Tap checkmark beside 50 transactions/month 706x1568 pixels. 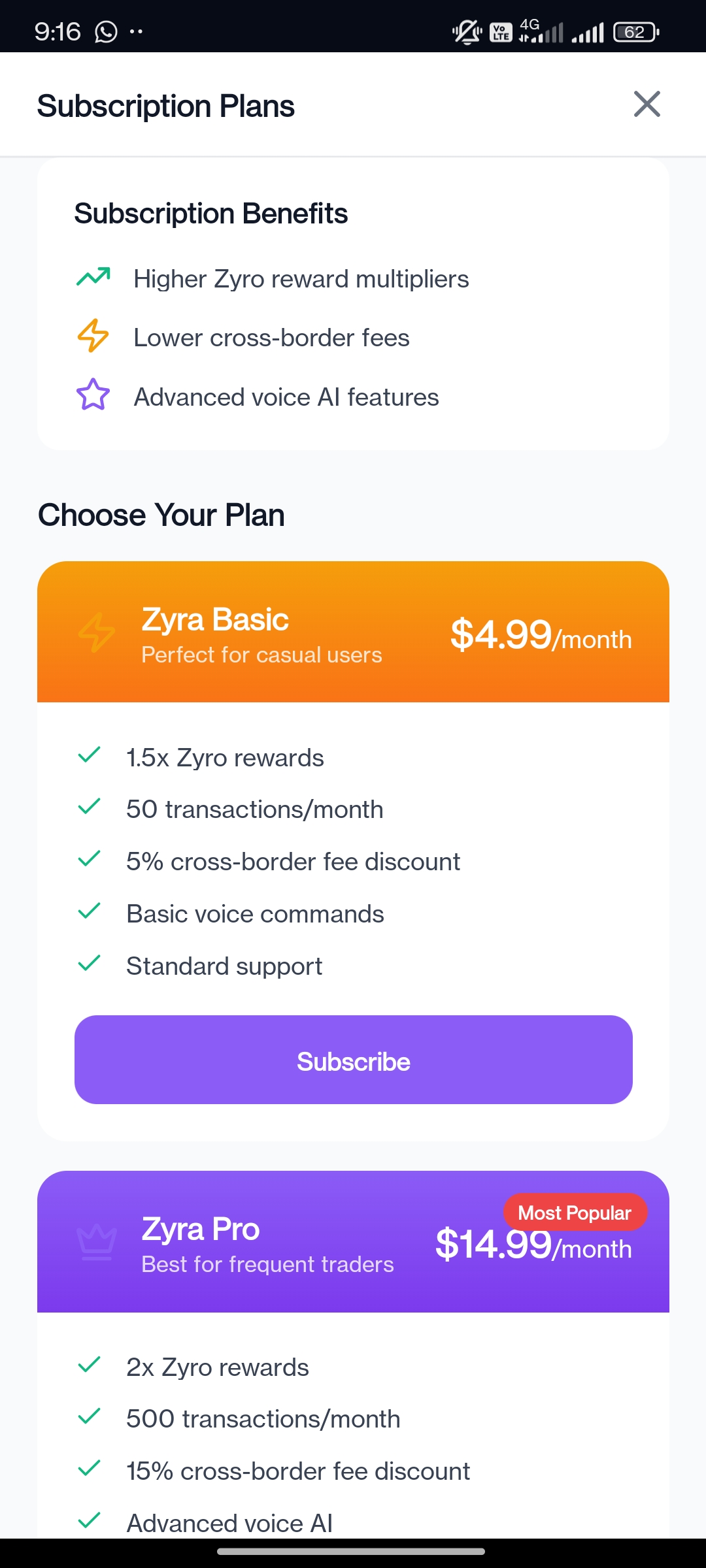[x=89, y=807]
